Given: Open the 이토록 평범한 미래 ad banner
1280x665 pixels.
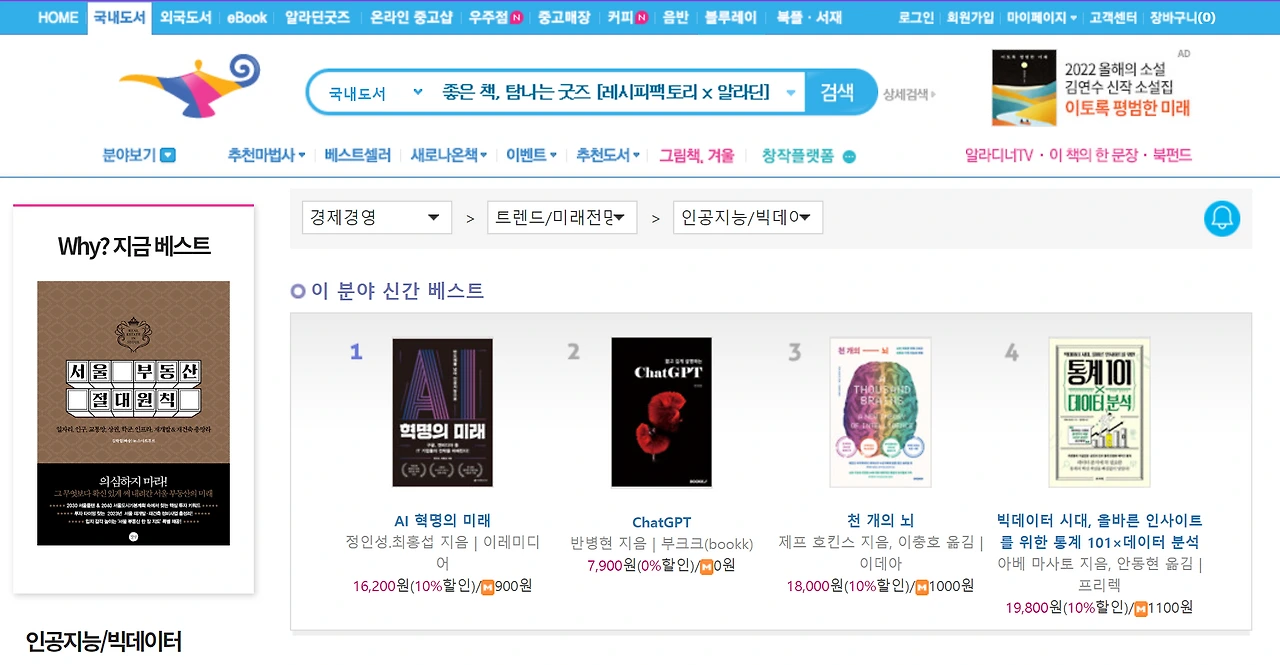Looking at the screenshot, I should [x=1091, y=88].
